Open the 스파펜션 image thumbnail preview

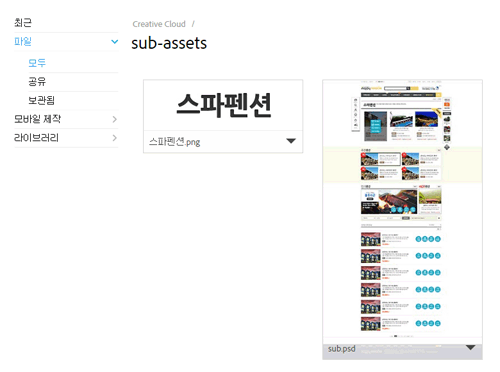pos(223,105)
